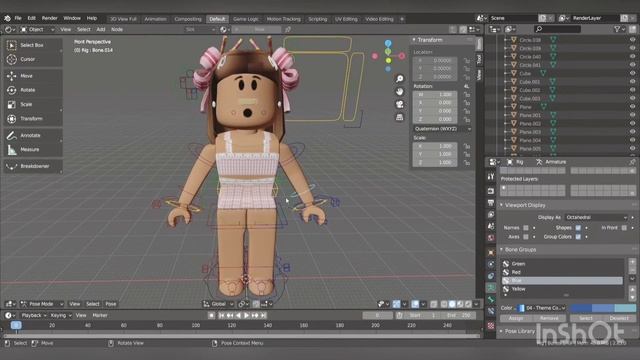Select the Green bone group

pos(562,264)
